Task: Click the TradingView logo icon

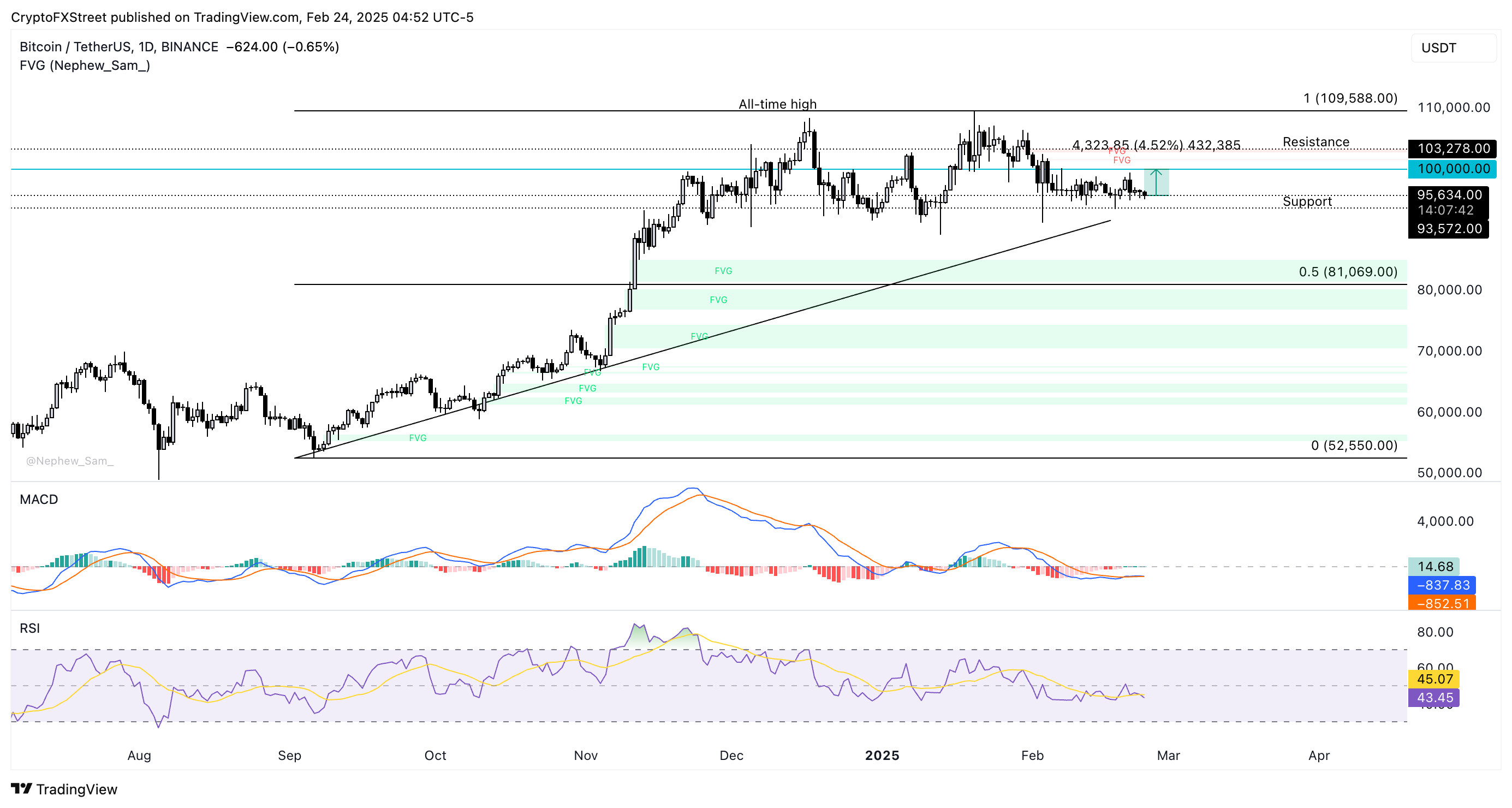Action: click(22, 788)
